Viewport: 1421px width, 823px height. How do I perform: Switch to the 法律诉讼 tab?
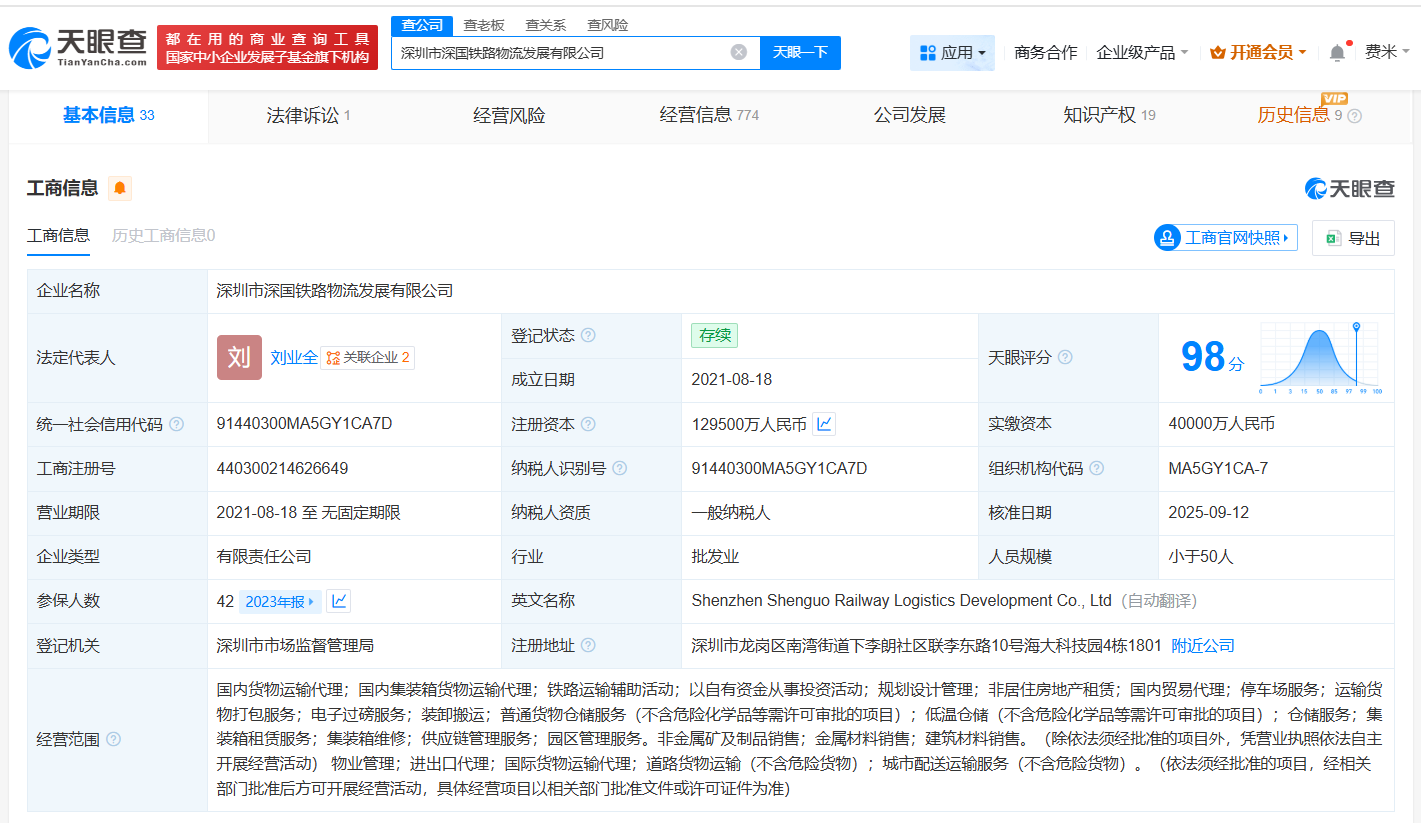(303, 115)
